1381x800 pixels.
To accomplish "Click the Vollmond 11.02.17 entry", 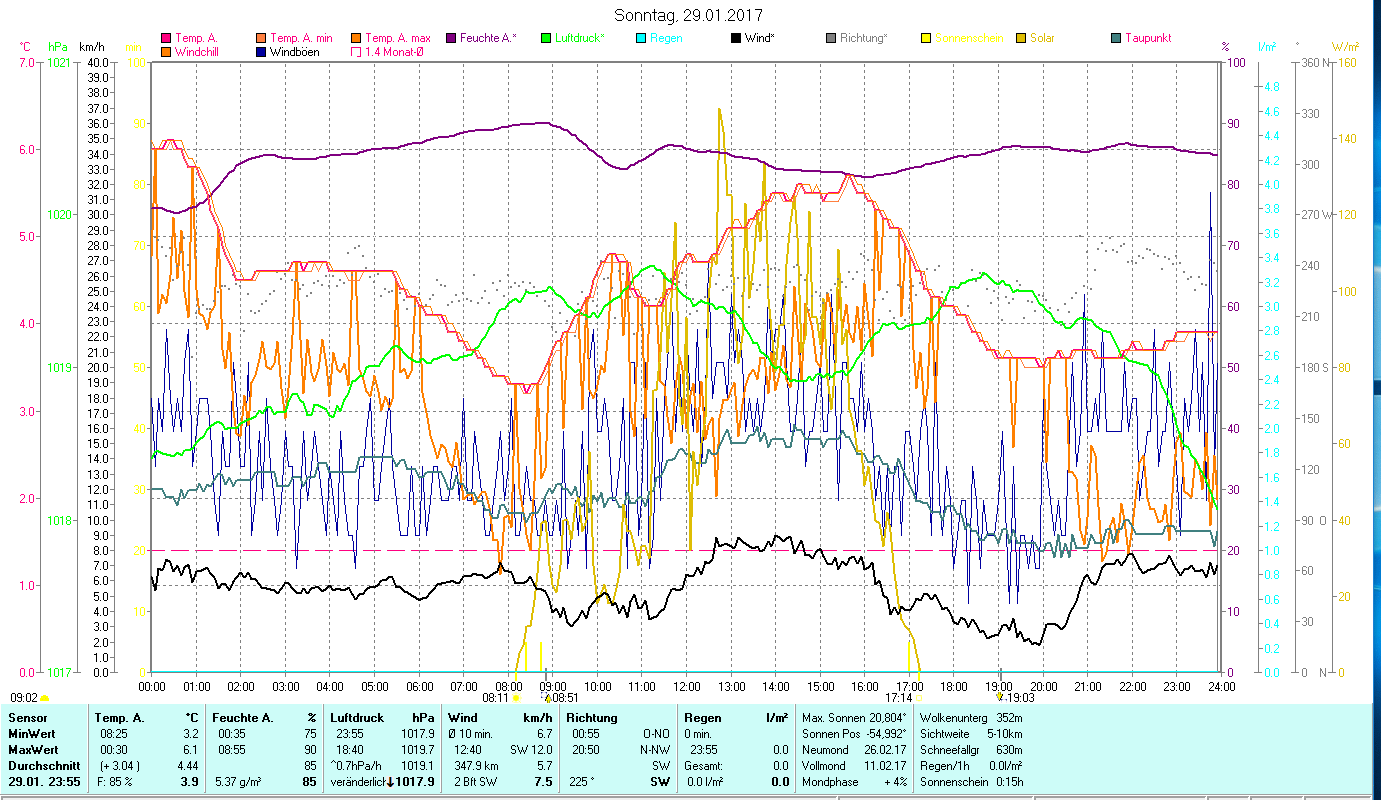I will (x=853, y=765).
